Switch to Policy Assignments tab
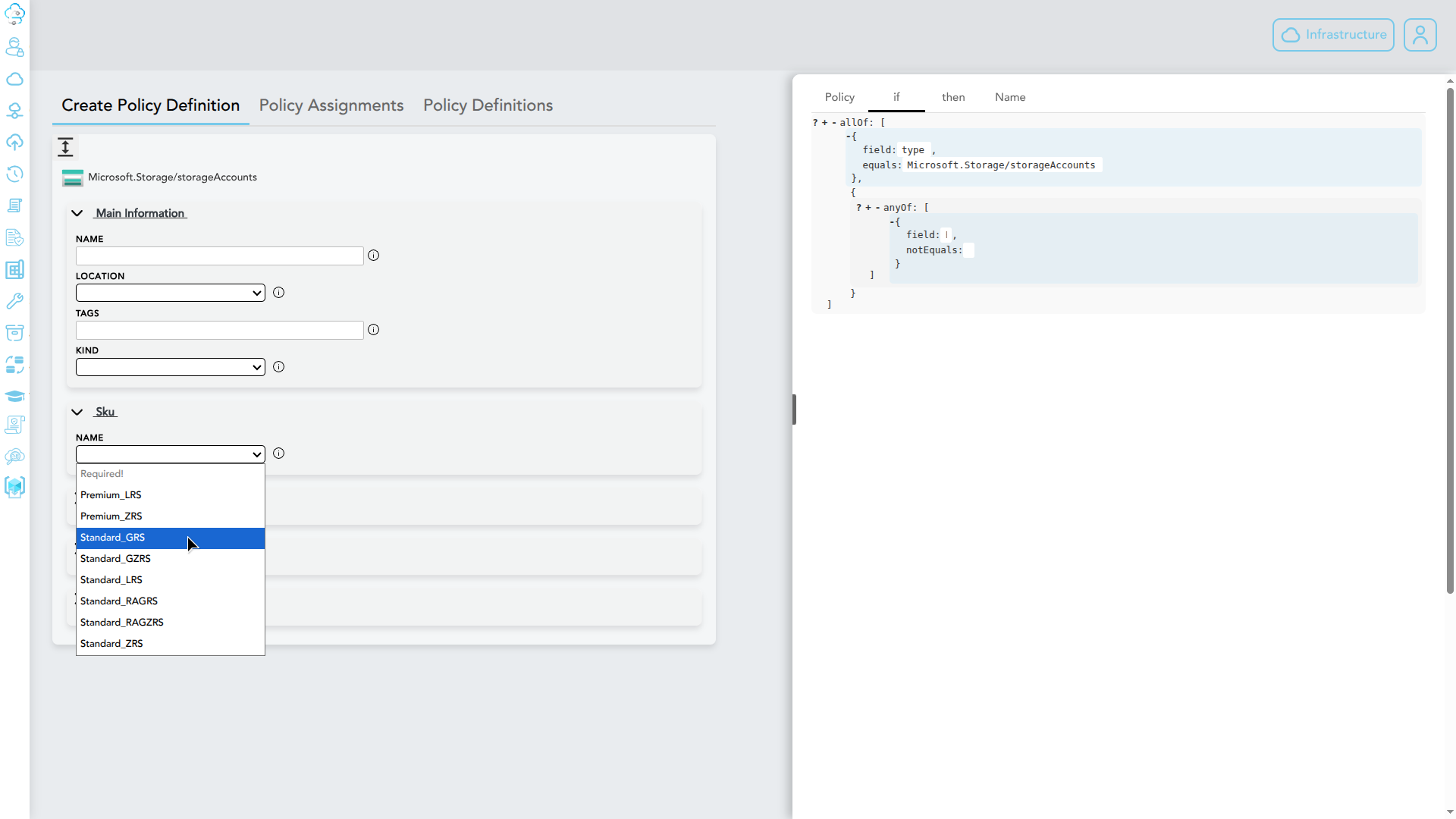 pos(331,105)
